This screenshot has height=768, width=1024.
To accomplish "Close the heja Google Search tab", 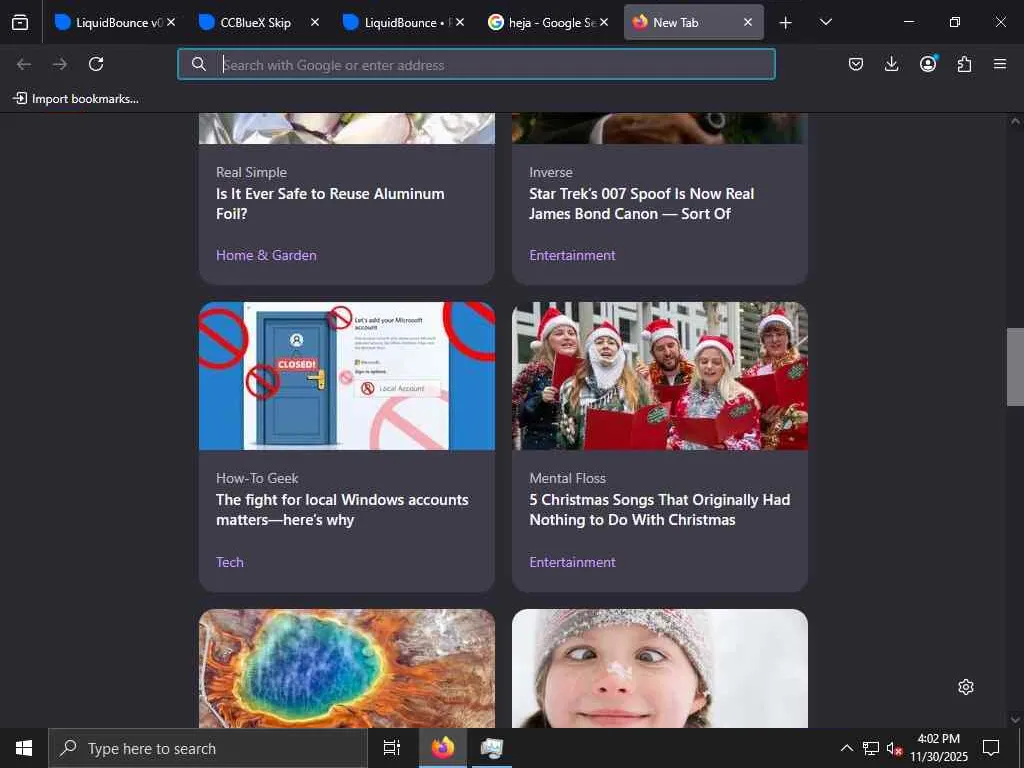I will pos(604,22).
